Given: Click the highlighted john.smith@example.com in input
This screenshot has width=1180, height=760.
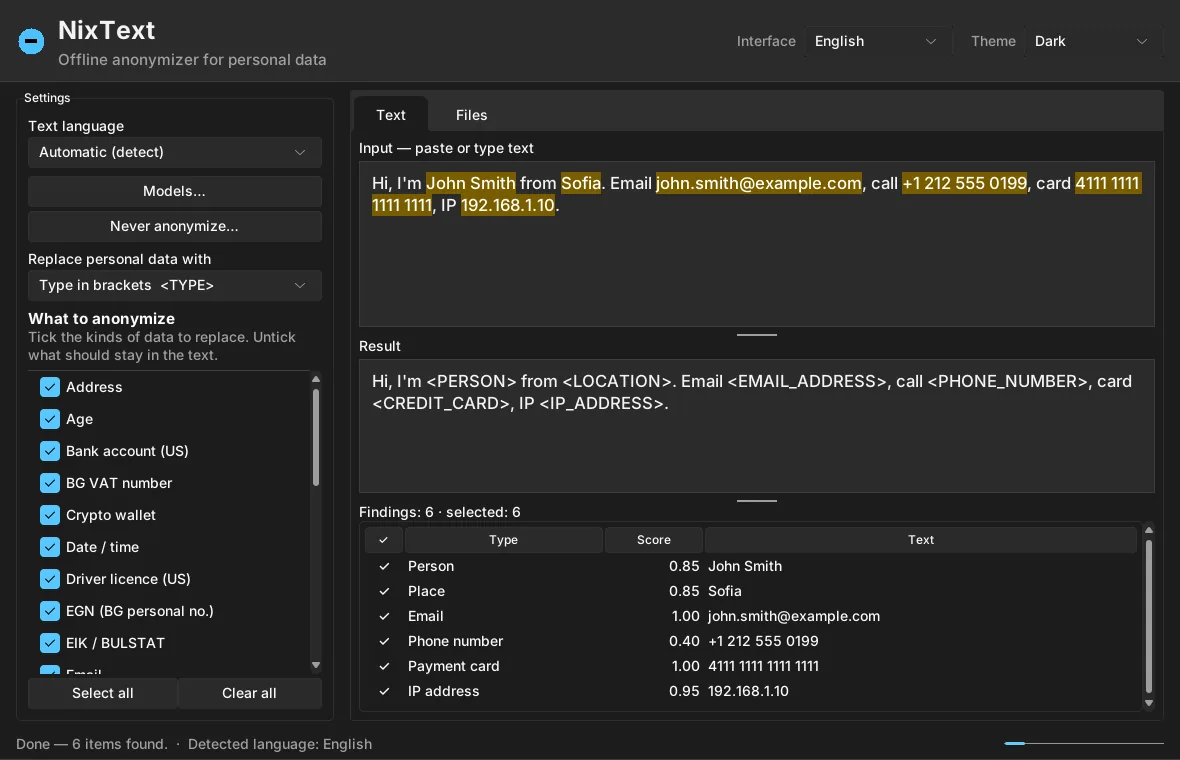Looking at the screenshot, I should (x=759, y=183).
